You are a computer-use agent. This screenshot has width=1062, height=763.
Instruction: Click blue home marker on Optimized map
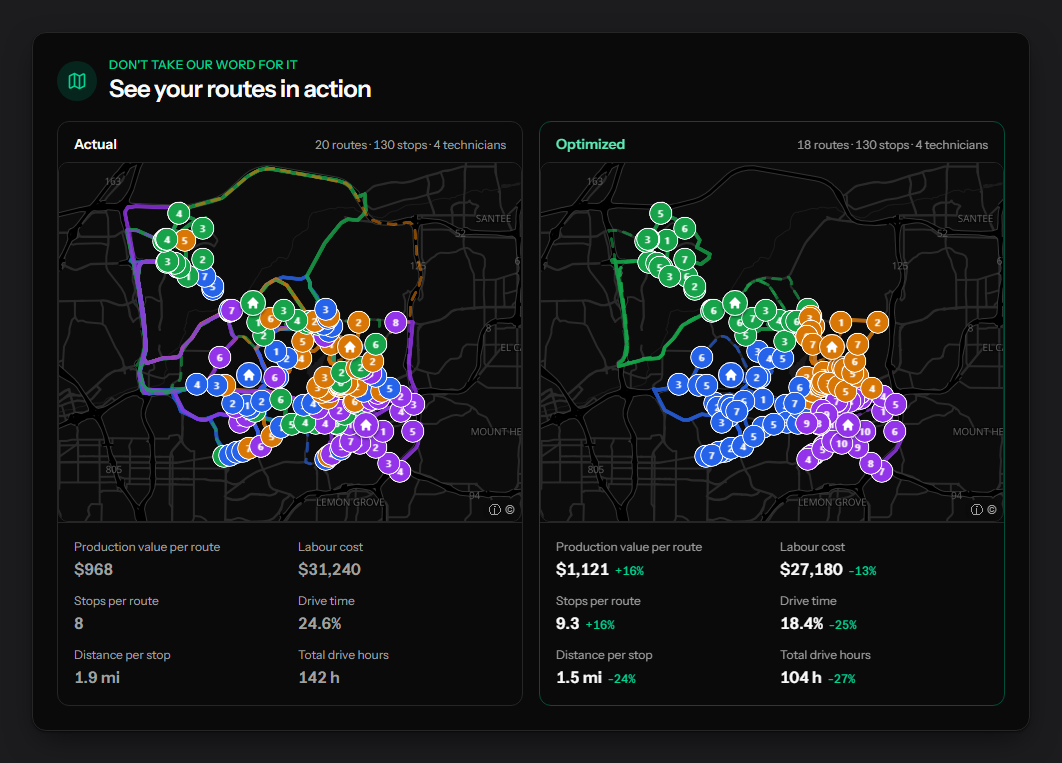click(731, 374)
